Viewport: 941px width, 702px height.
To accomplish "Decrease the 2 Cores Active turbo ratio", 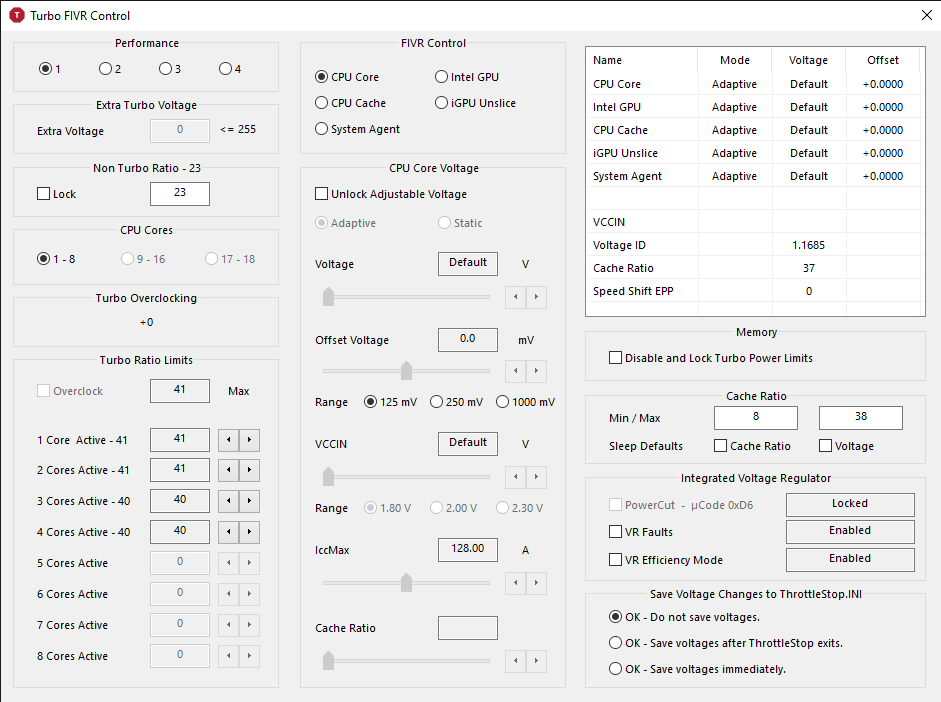I will tap(228, 470).
